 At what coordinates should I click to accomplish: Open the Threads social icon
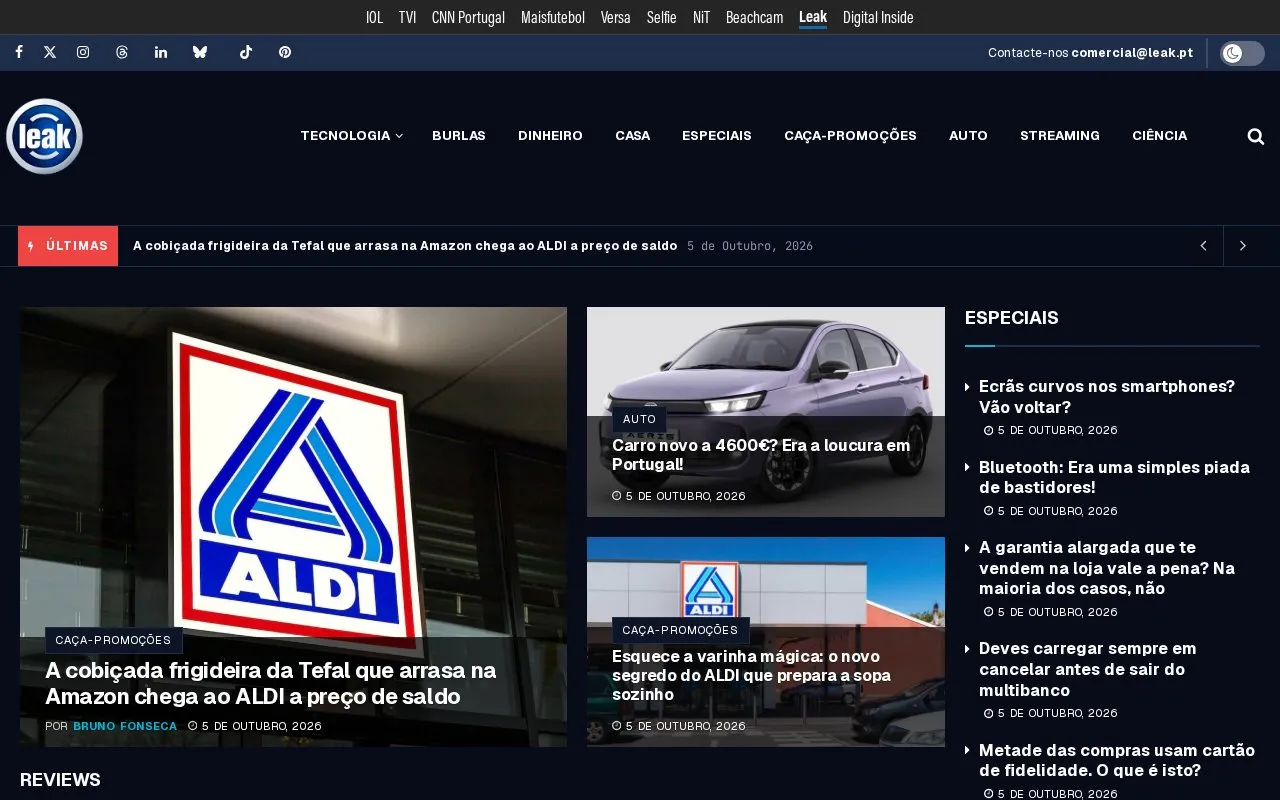pyautogui.click(x=122, y=52)
